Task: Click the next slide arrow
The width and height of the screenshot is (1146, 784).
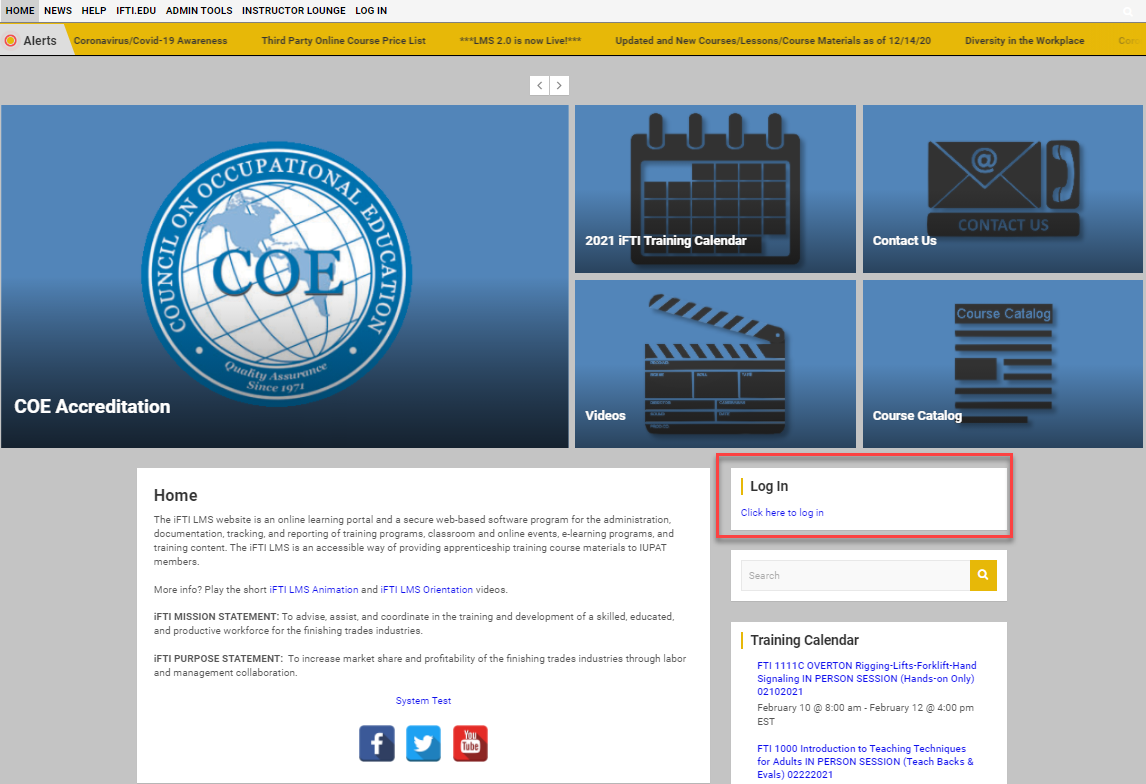Action: tap(559, 85)
